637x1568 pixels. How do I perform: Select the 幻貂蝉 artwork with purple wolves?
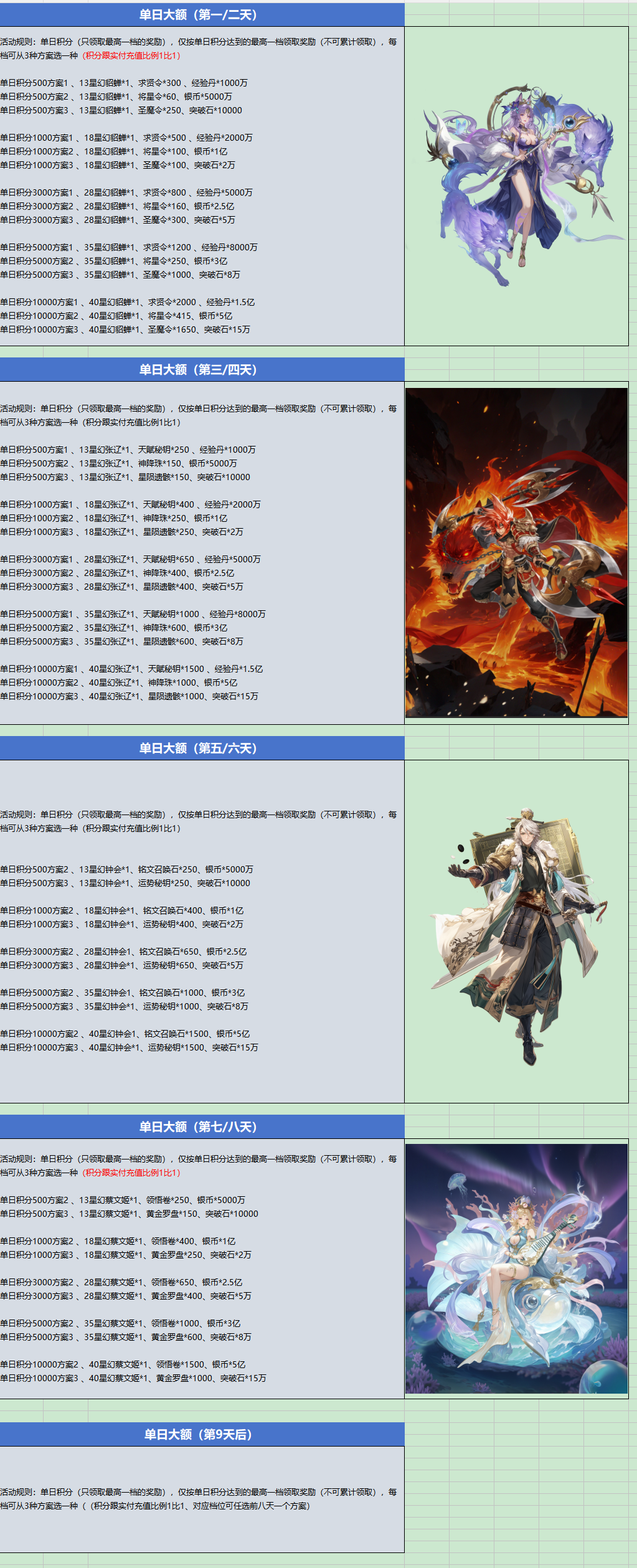click(516, 186)
